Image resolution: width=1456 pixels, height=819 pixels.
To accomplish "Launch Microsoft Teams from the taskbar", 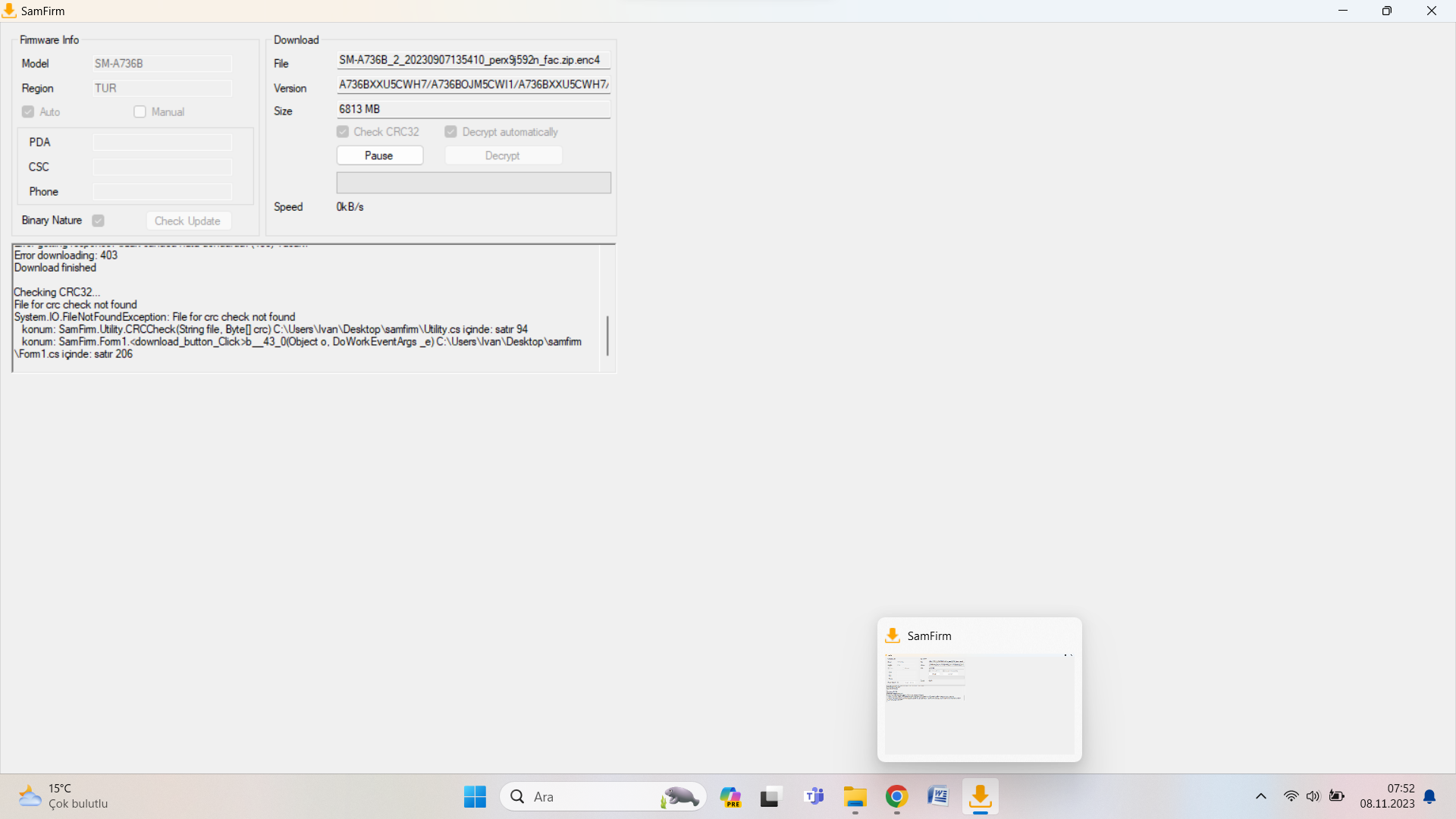I will [814, 796].
